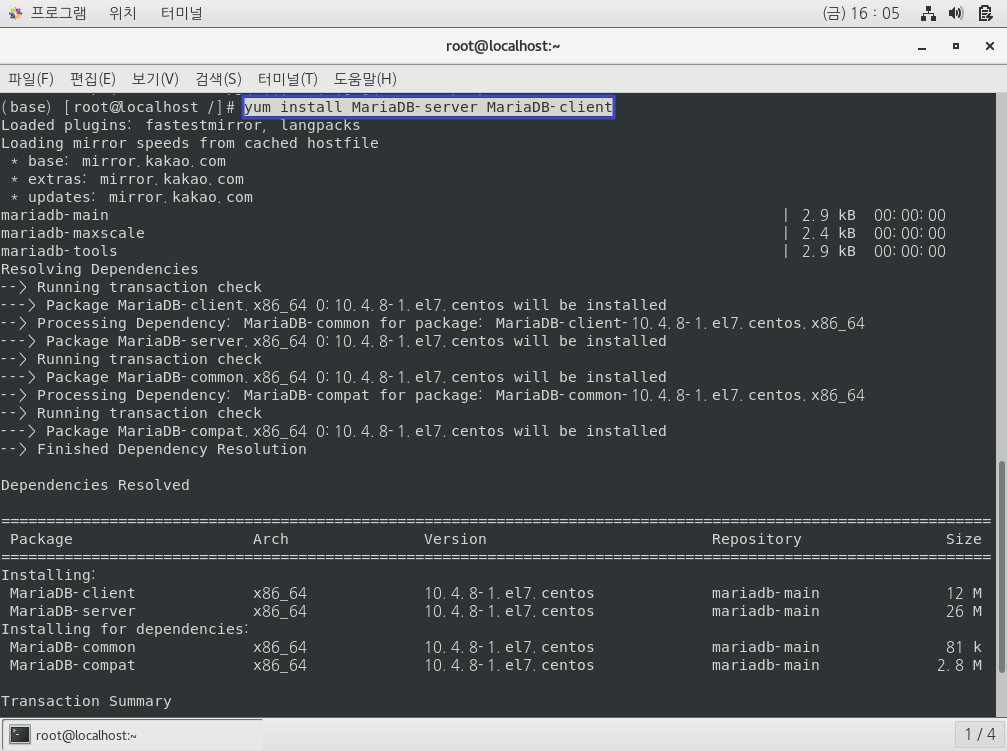1007x751 pixels.
Task: Click MariaDB-compat in the package table
Action: click(x=73, y=665)
